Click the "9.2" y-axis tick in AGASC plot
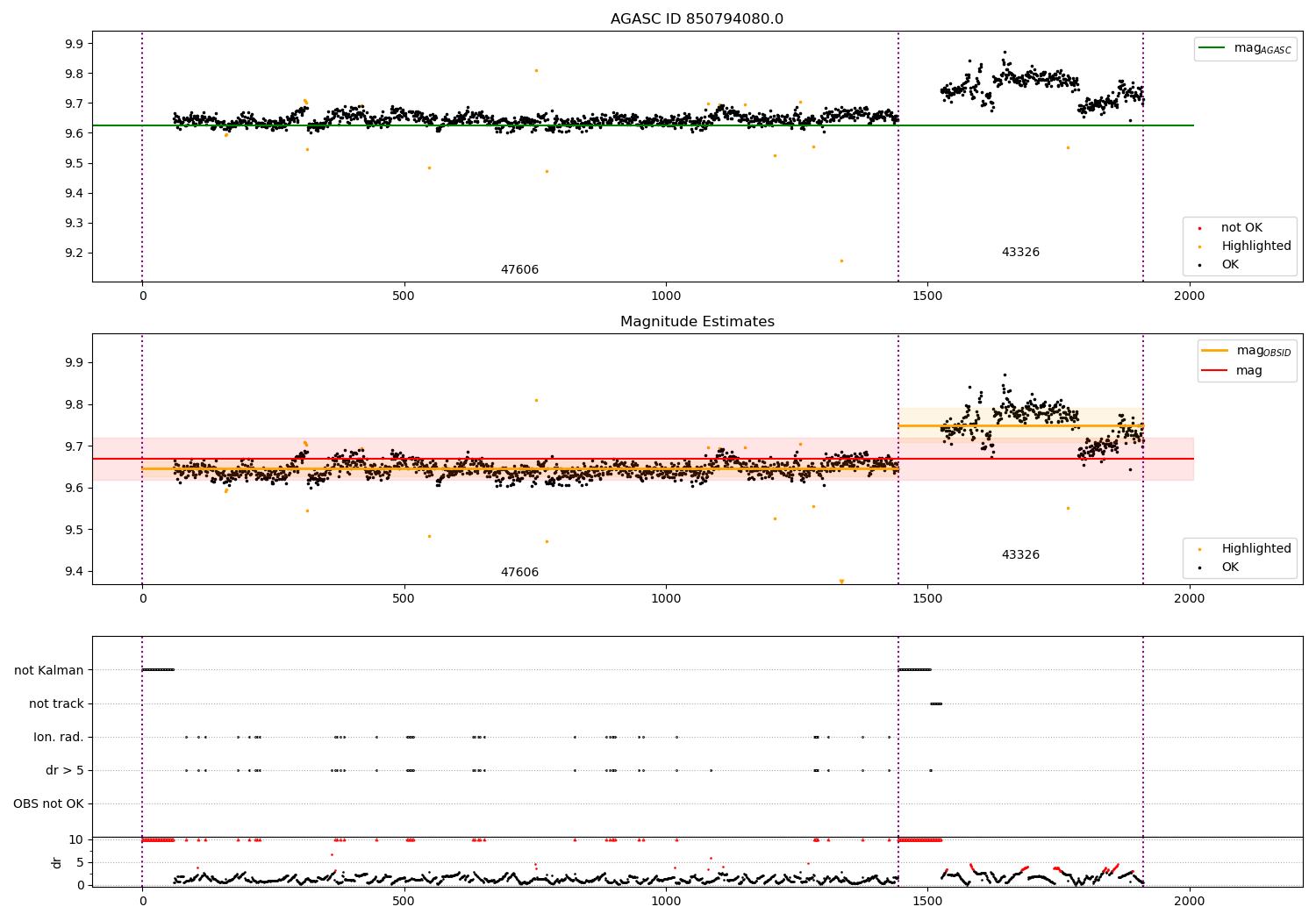 click(x=75, y=253)
